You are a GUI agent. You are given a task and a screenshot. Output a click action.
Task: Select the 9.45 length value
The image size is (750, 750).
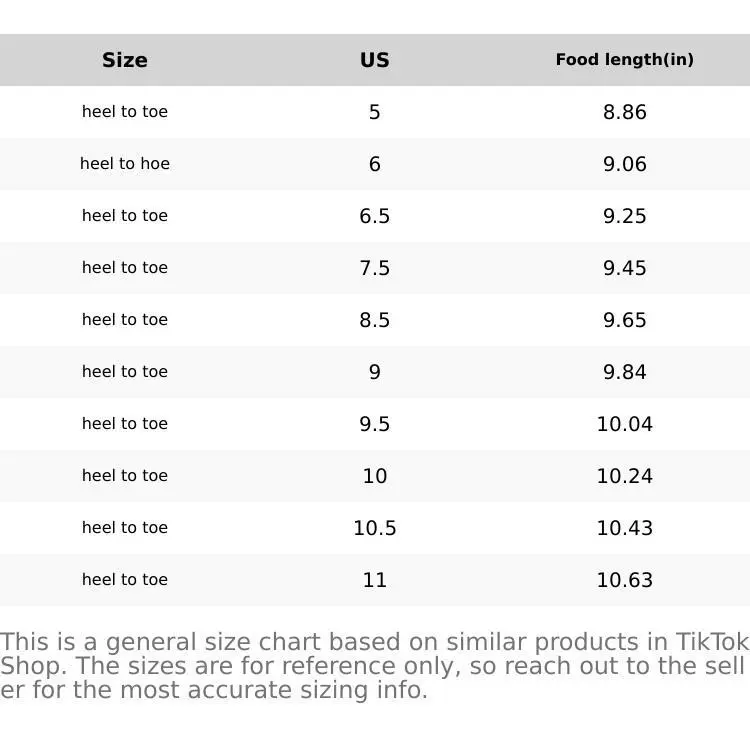624,268
